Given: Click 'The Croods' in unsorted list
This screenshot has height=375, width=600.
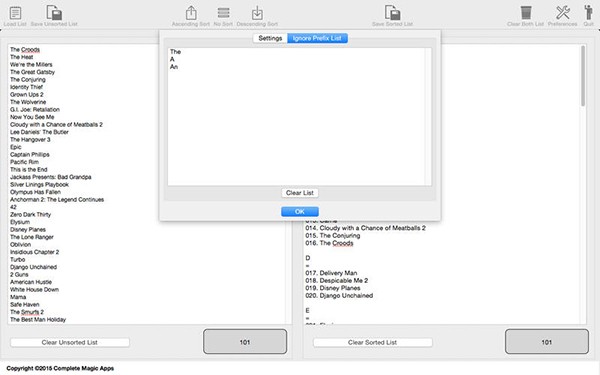Looking at the screenshot, I should [25, 50].
